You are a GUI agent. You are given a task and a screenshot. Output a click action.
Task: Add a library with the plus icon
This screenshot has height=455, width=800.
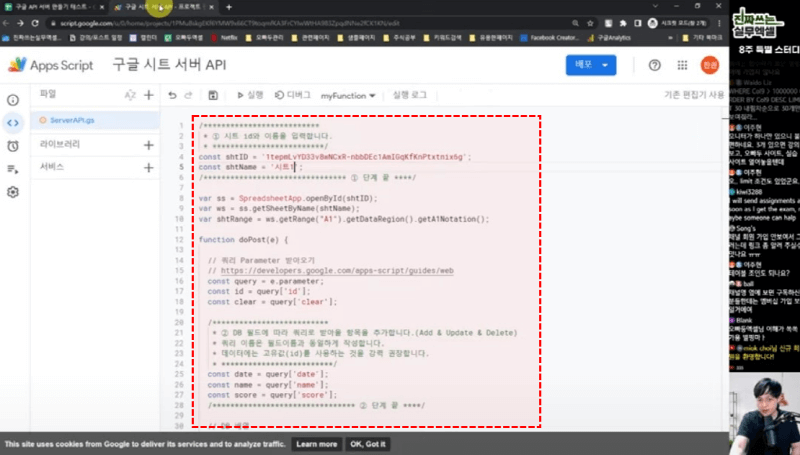(148, 145)
